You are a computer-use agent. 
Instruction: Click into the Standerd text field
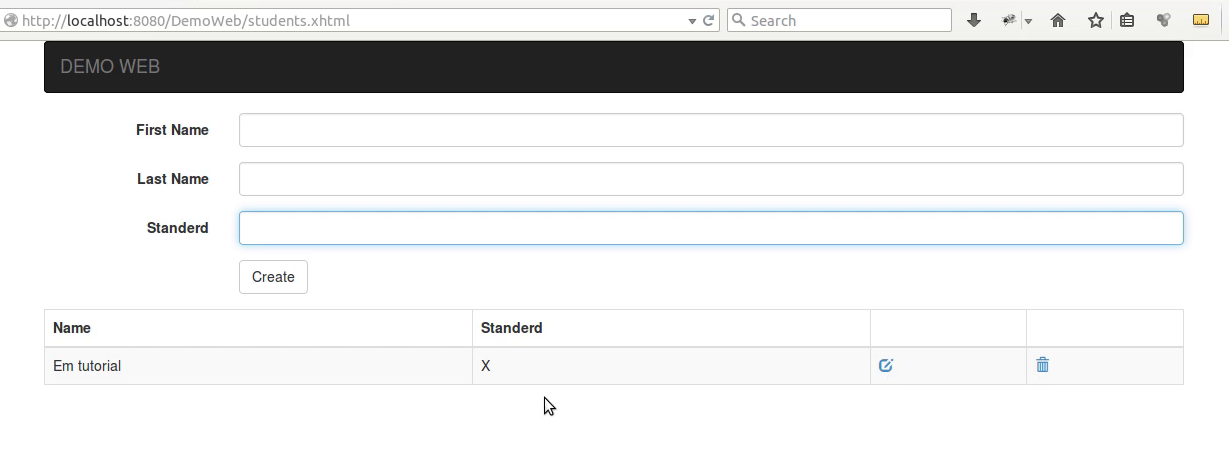coord(711,228)
